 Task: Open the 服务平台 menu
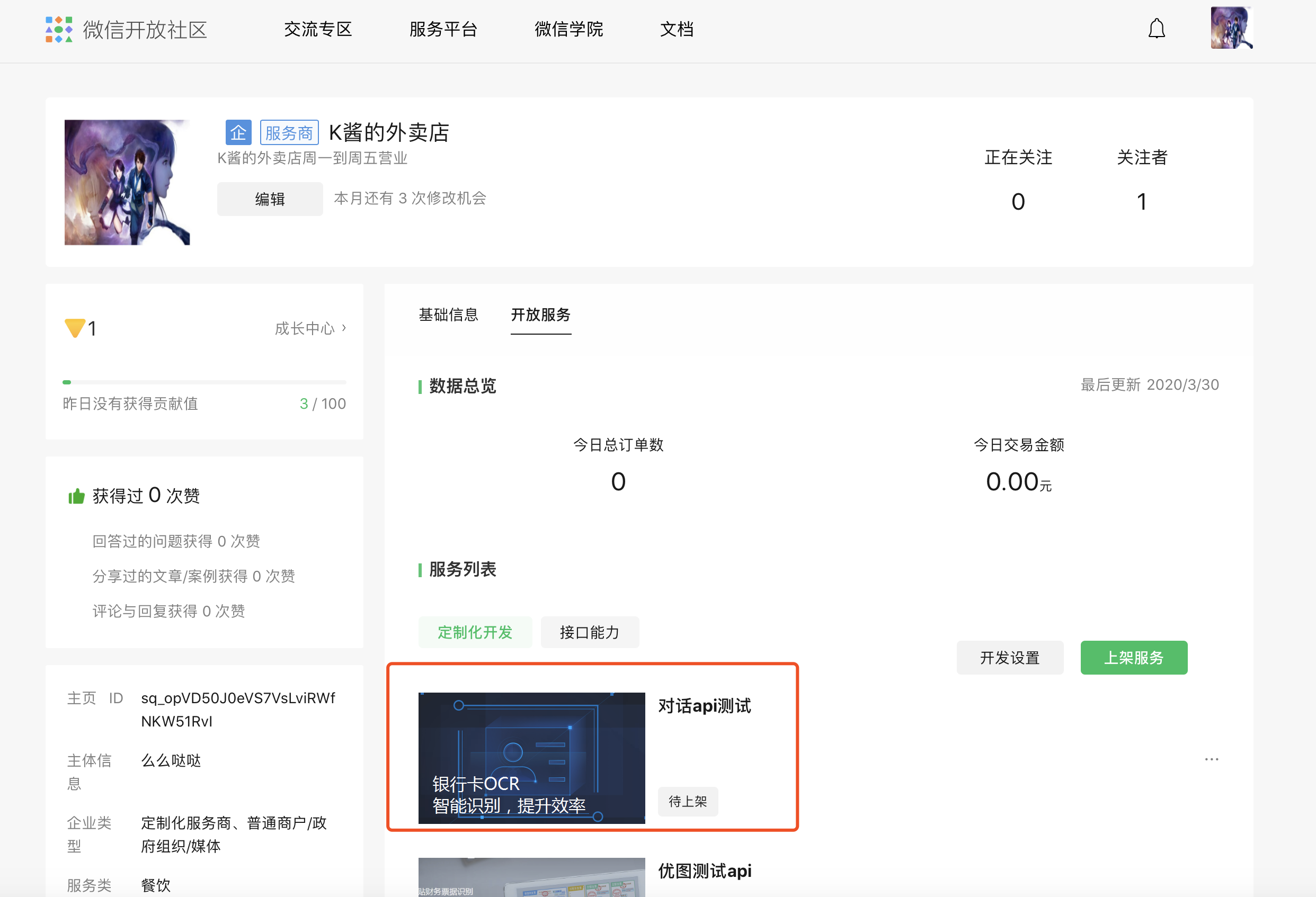pos(443,30)
